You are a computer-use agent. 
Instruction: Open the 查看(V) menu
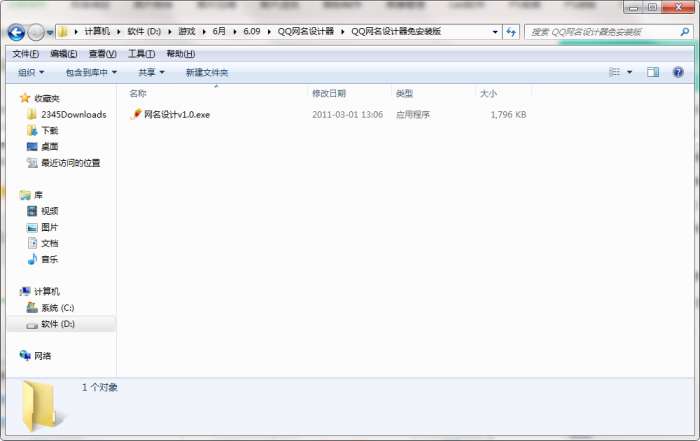pos(103,54)
